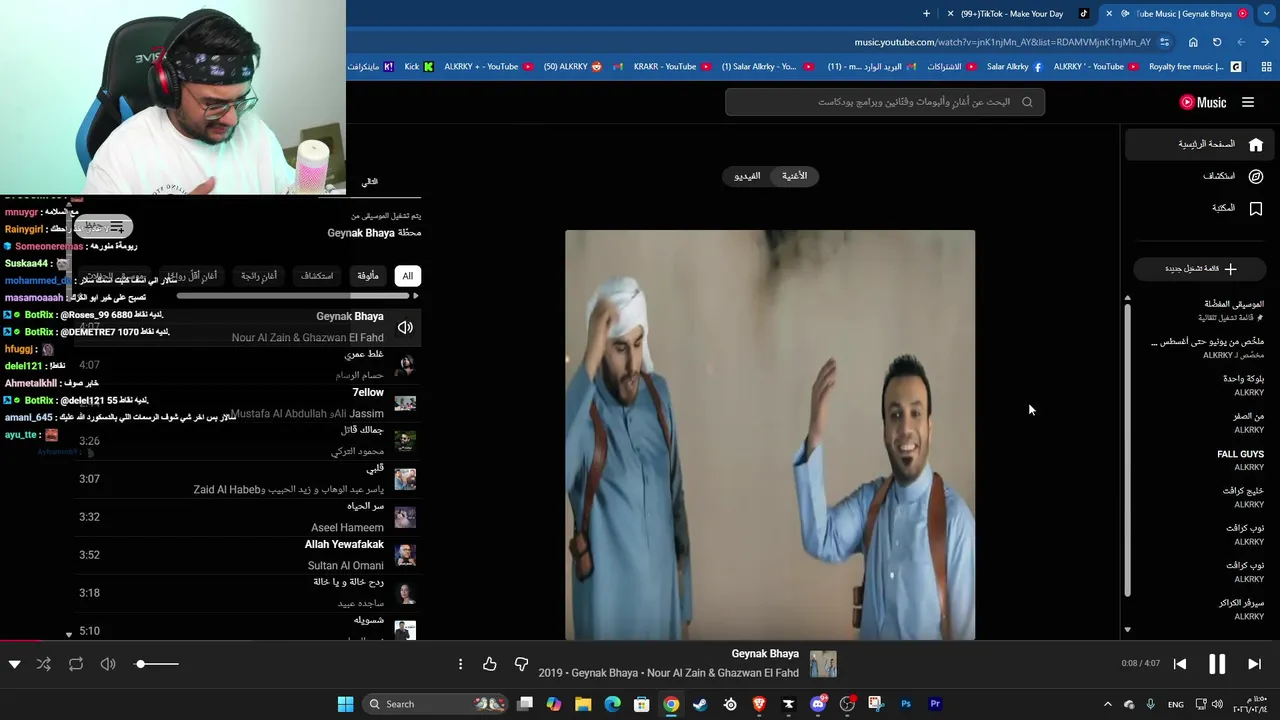This screenshot has width=1280, height=720.
Task: Play جمالك قاتل from the queue
Action: click(405, 441)
